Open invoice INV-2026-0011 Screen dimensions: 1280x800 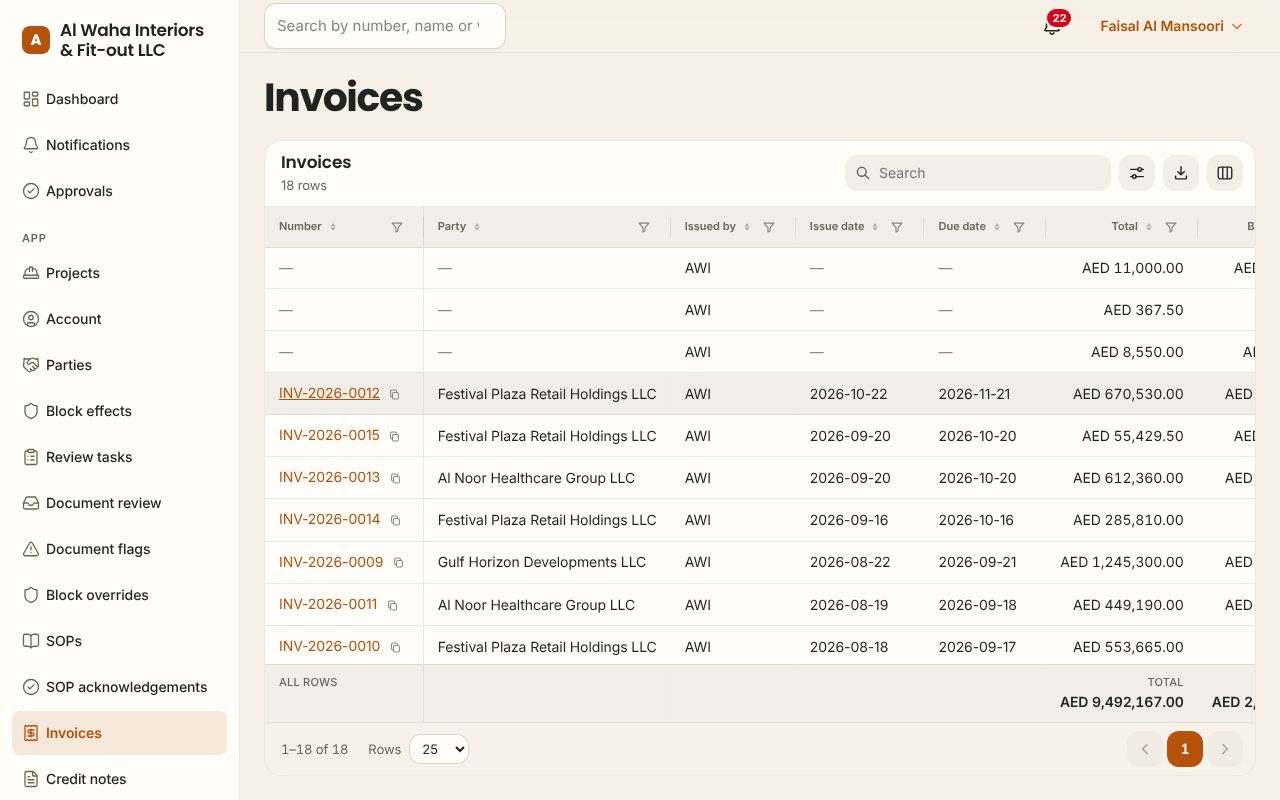pos(328,604)
